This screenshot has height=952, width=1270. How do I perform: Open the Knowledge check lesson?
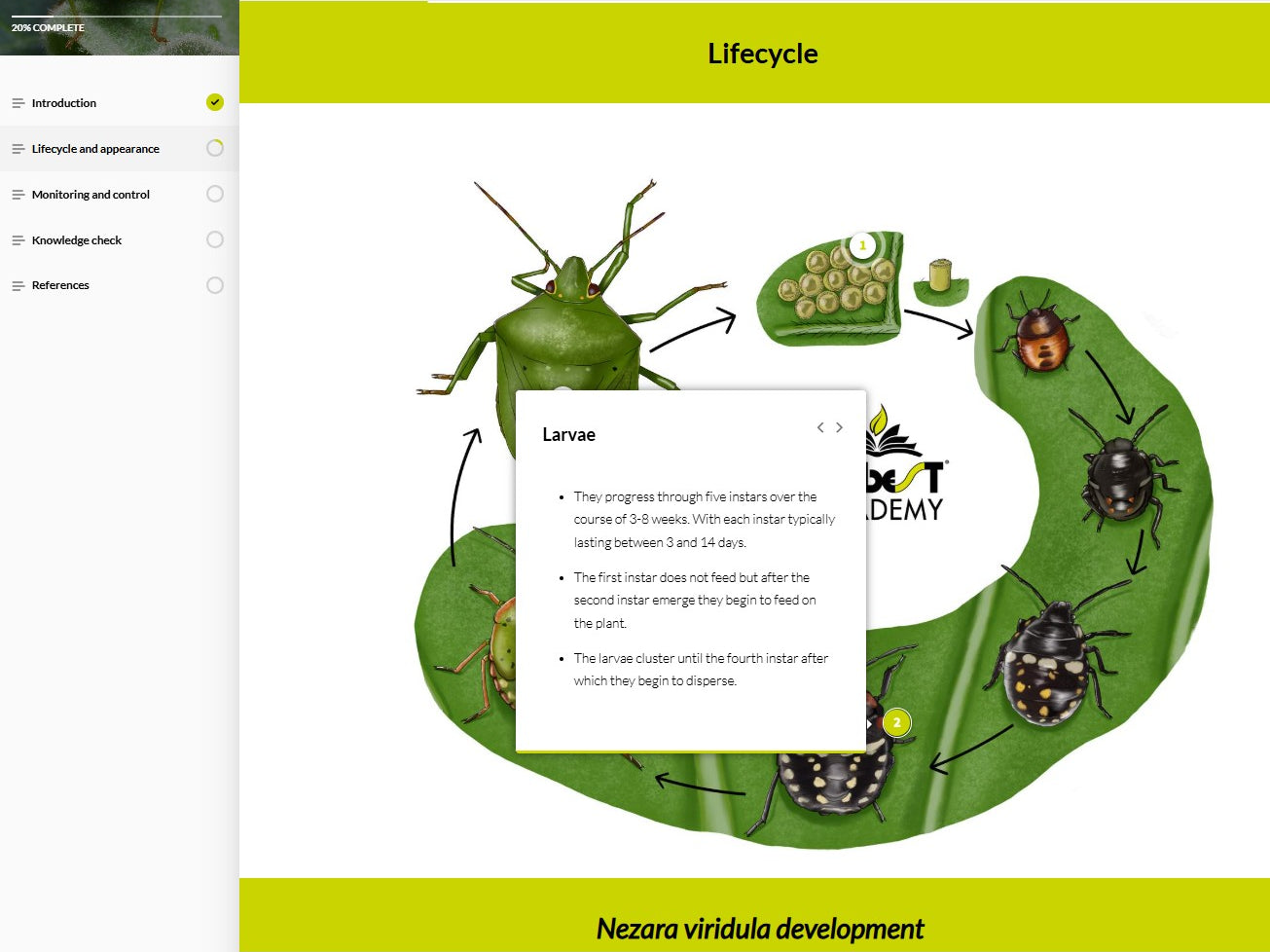point(77,240)
